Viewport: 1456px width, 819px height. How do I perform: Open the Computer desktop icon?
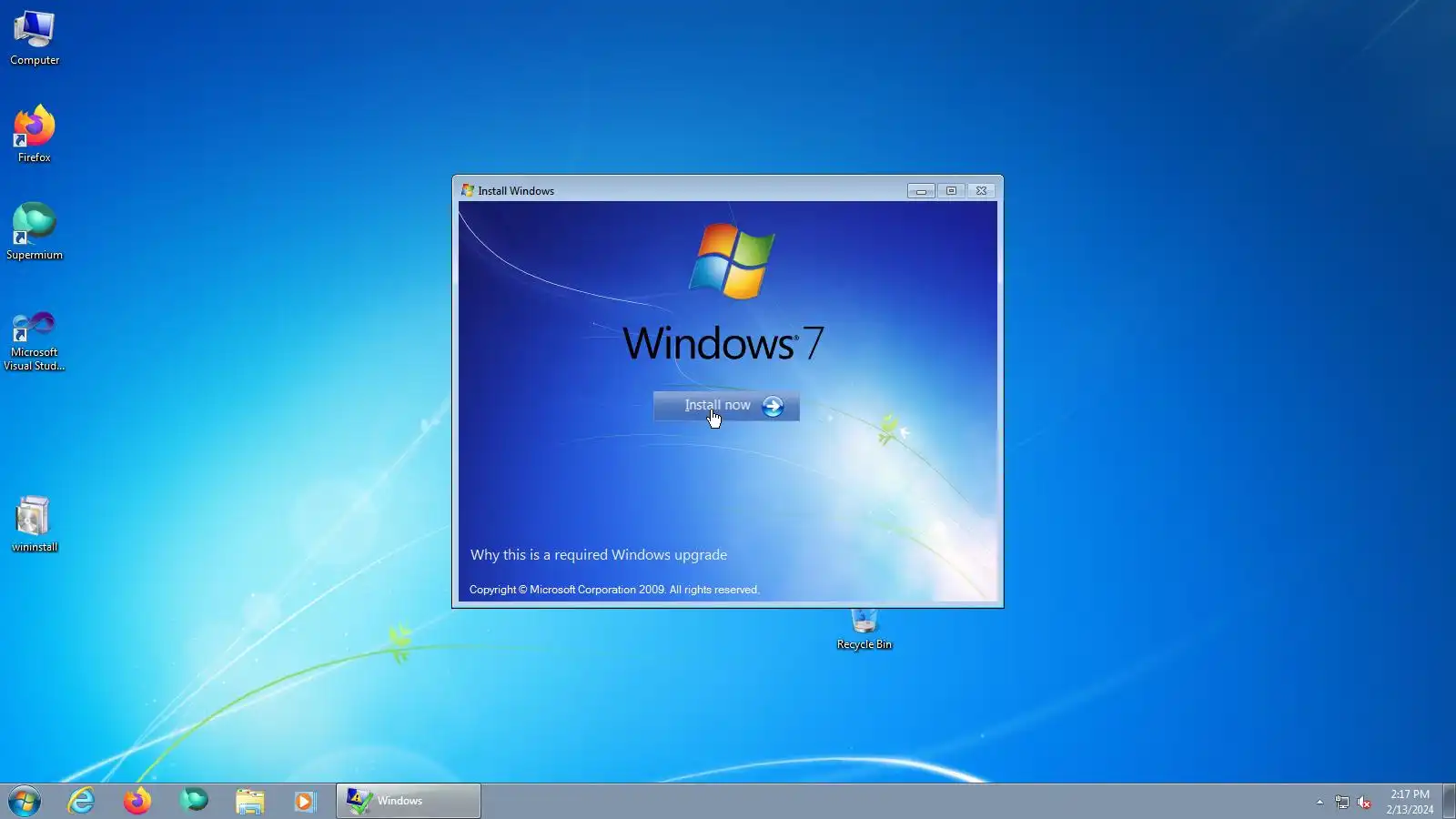(x=35, y=38)
